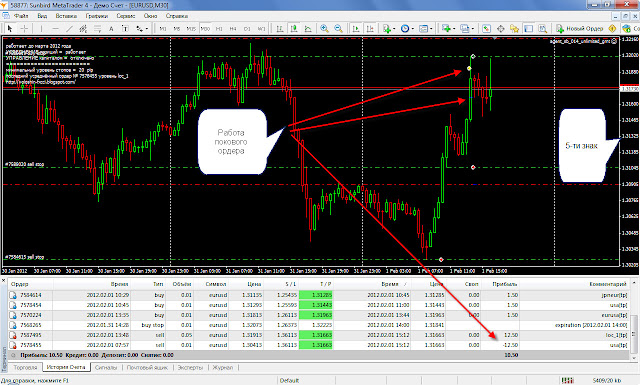
Task: Choose the text label tool
Action: click(111, 29)
